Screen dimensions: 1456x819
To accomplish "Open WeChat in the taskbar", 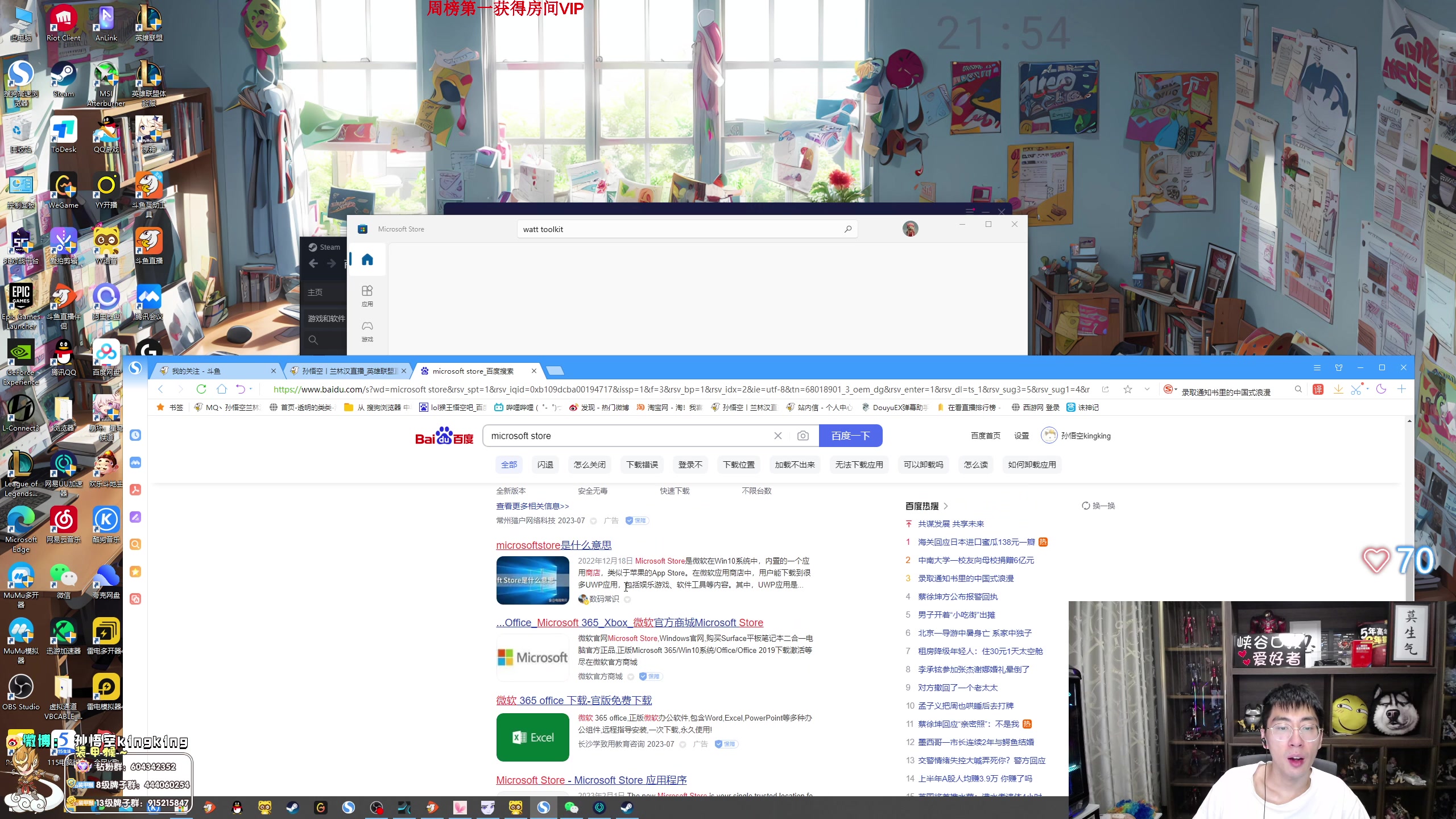I will pos(572,808).
